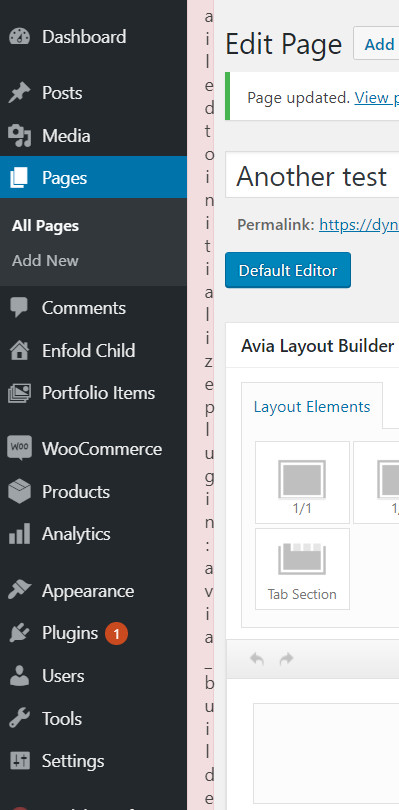Select the Tab Section layout element

pyautogui.click(x=302, y=569)
